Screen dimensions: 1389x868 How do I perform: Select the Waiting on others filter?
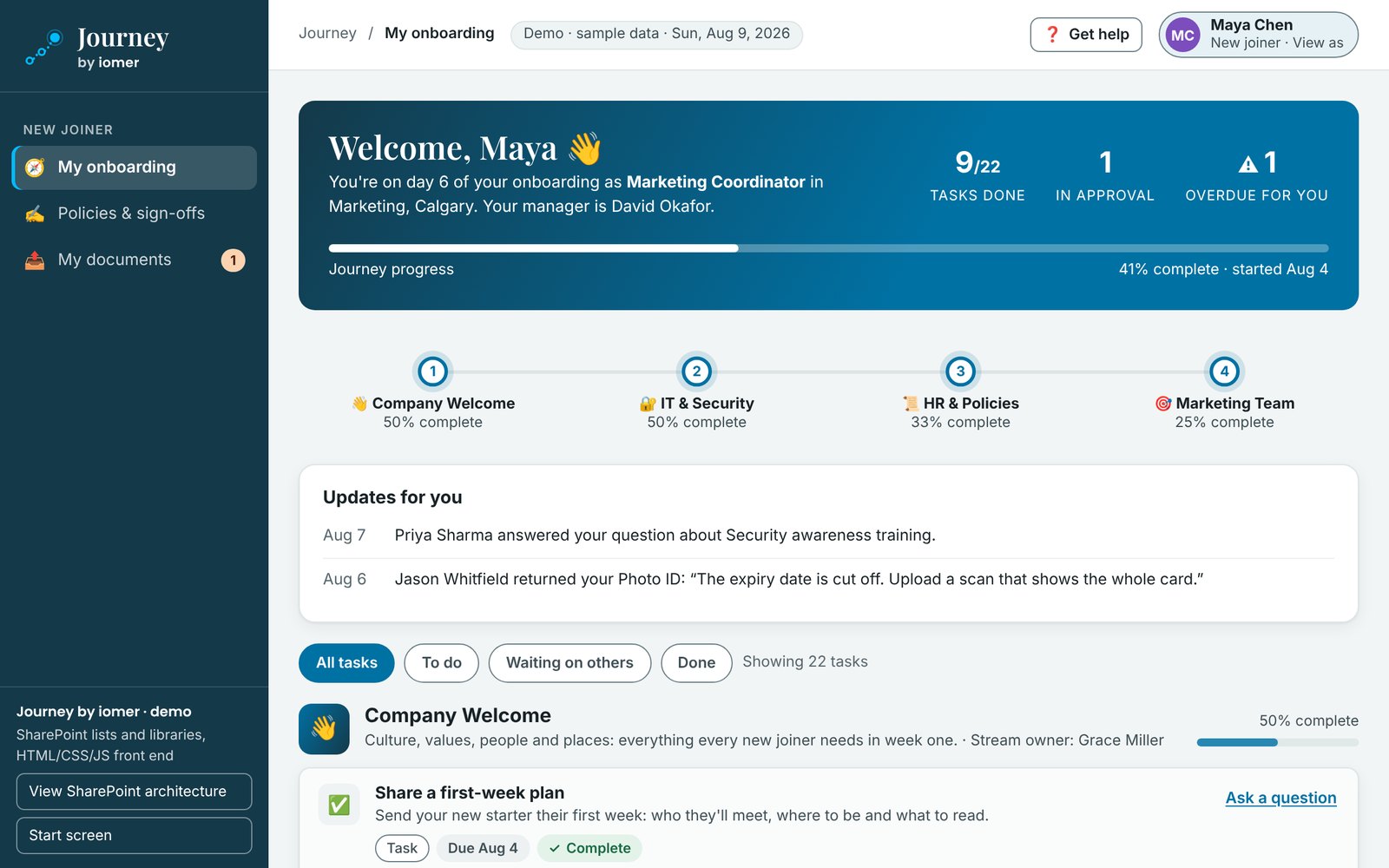pyautogui.click(x=569, y=663)
